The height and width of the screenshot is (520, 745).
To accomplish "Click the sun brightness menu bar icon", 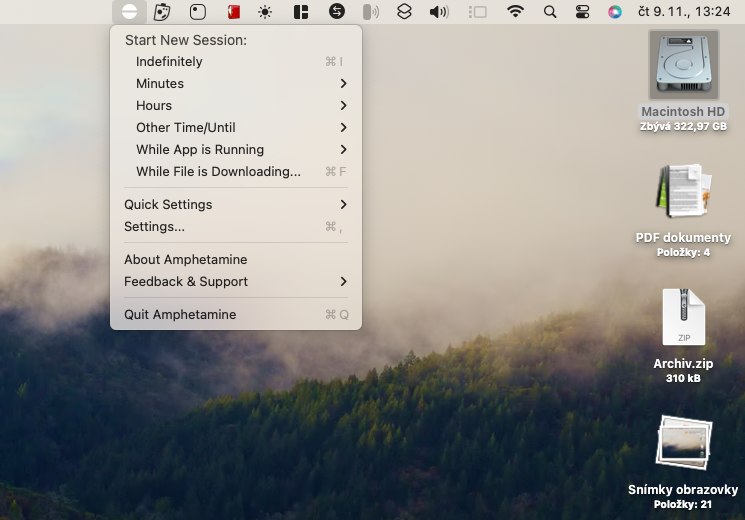I will point(265,12).
